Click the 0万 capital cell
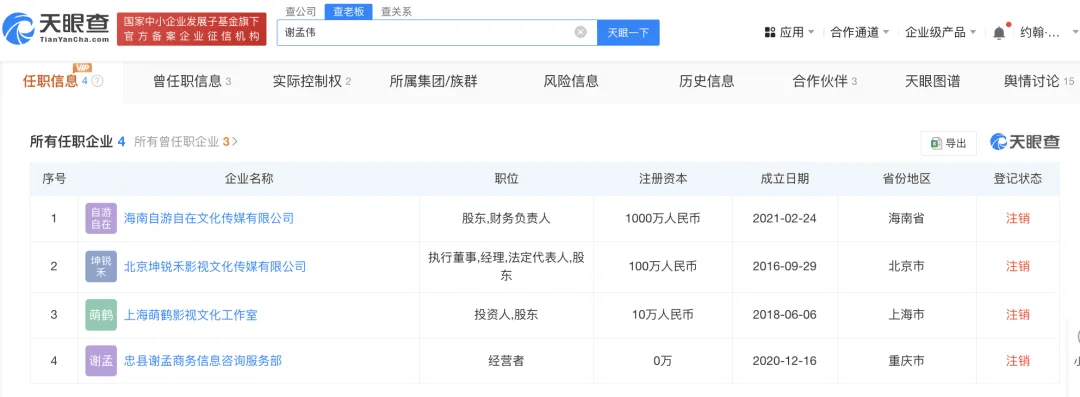The height and width of the screenshot is (397, 1080). coord(663,360)
